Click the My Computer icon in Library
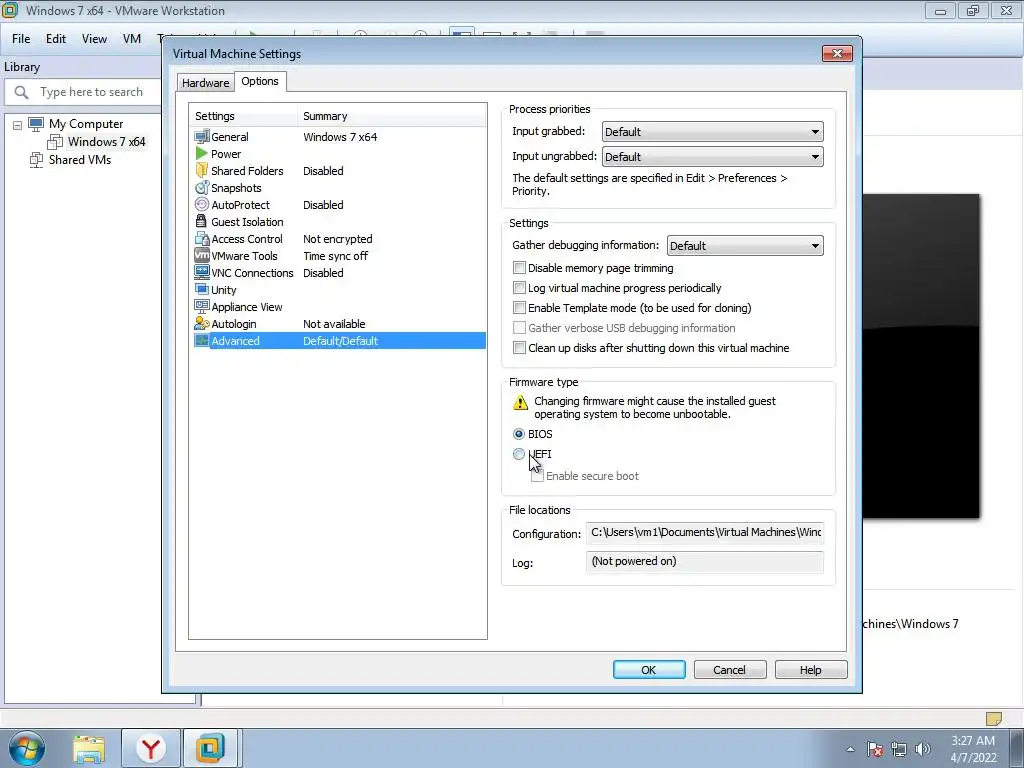 pos(36,123)
